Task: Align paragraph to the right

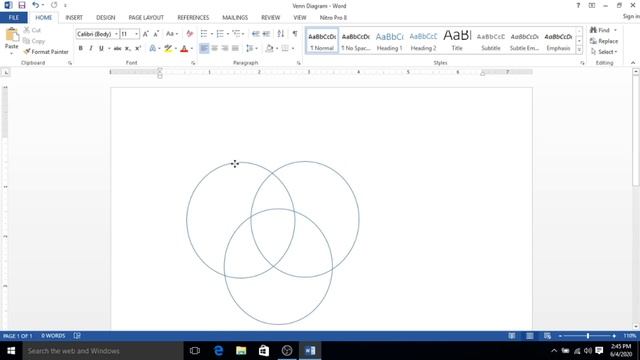Action: (x=224, y=49)
